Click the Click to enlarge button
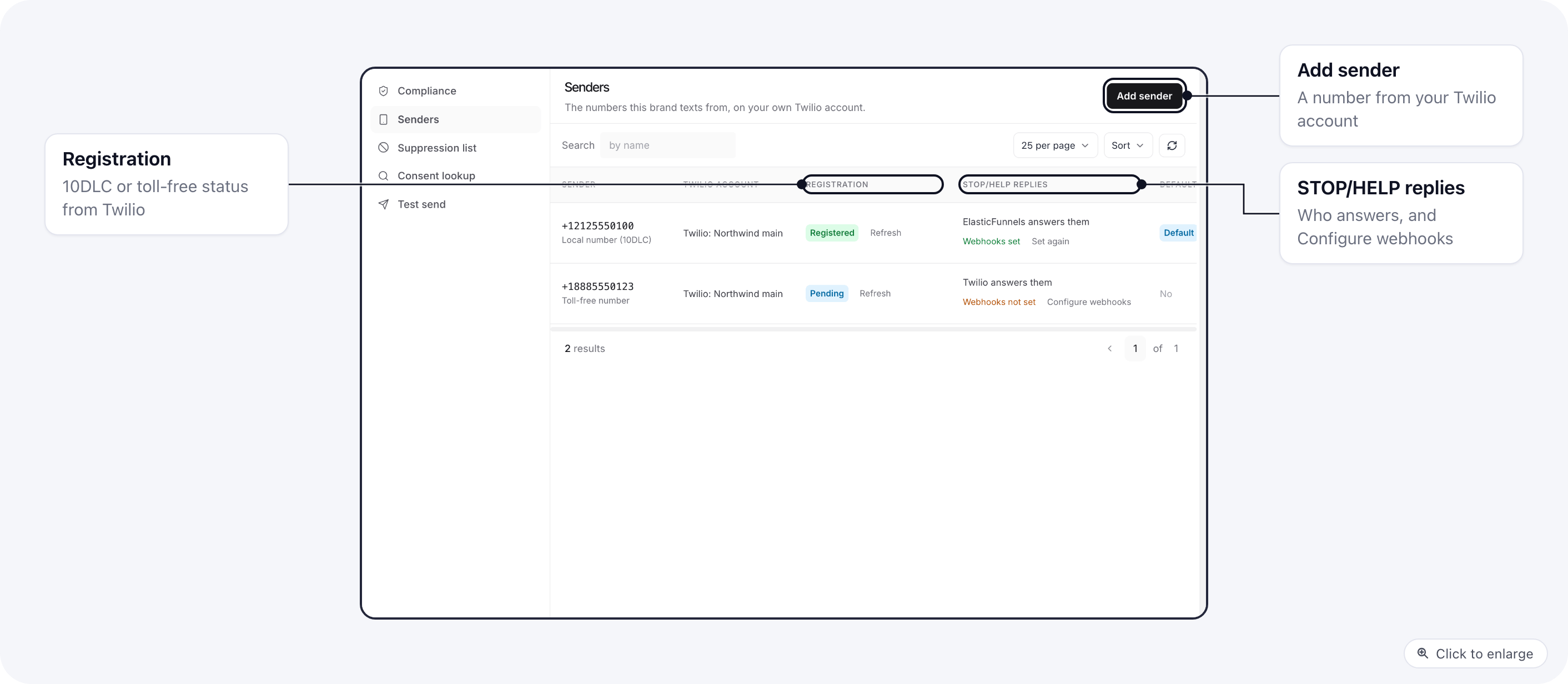The height and width of the screenshot is (684, 1568). coord(1475,653)
